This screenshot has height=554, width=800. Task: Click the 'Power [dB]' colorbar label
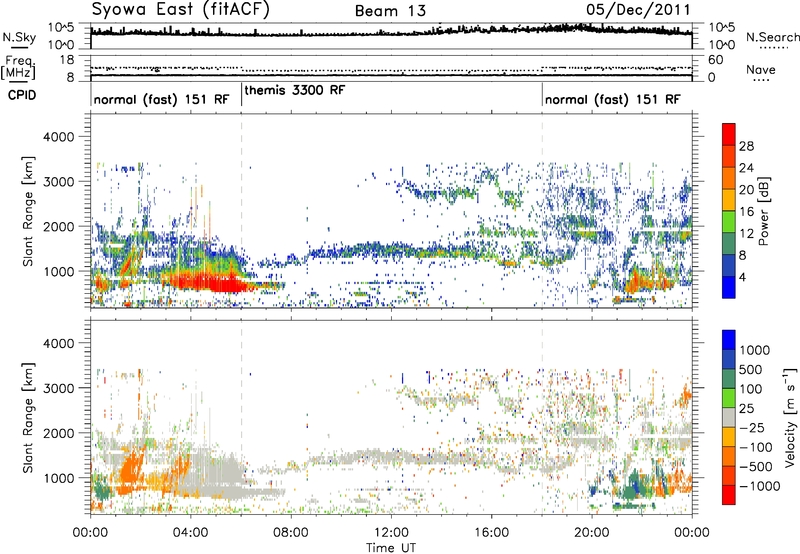(764, 211)
